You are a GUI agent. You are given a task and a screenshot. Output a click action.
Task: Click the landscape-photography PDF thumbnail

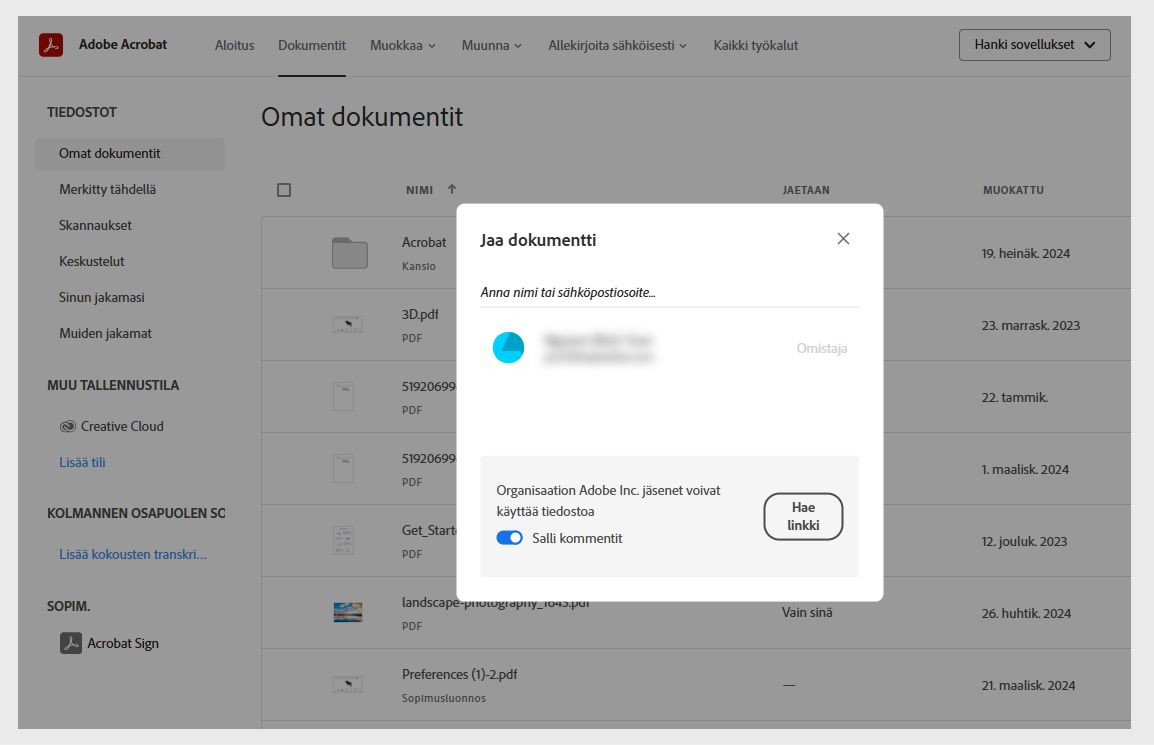(x=348, y=612)
